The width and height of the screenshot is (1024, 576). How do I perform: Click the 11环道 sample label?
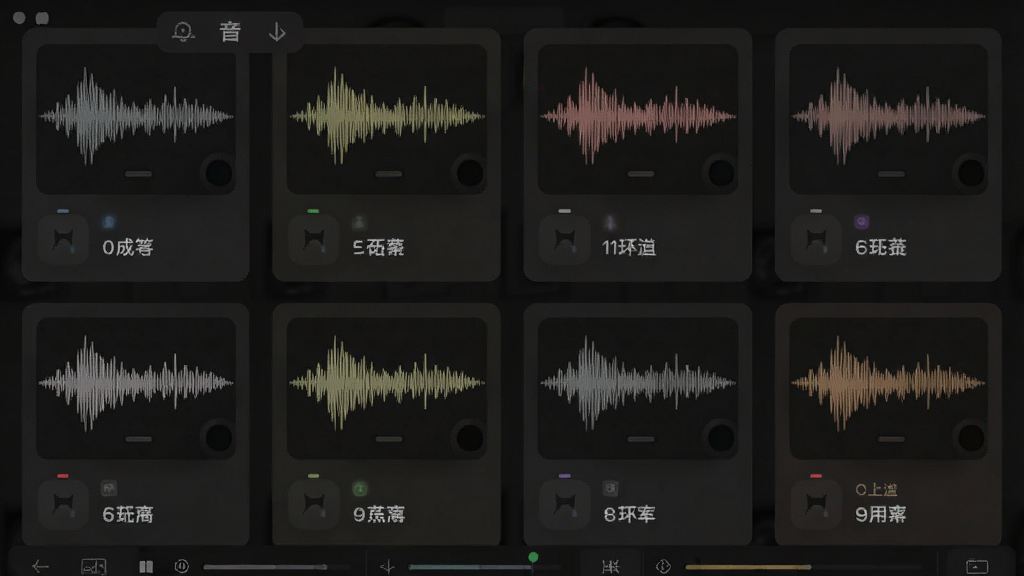629,247
